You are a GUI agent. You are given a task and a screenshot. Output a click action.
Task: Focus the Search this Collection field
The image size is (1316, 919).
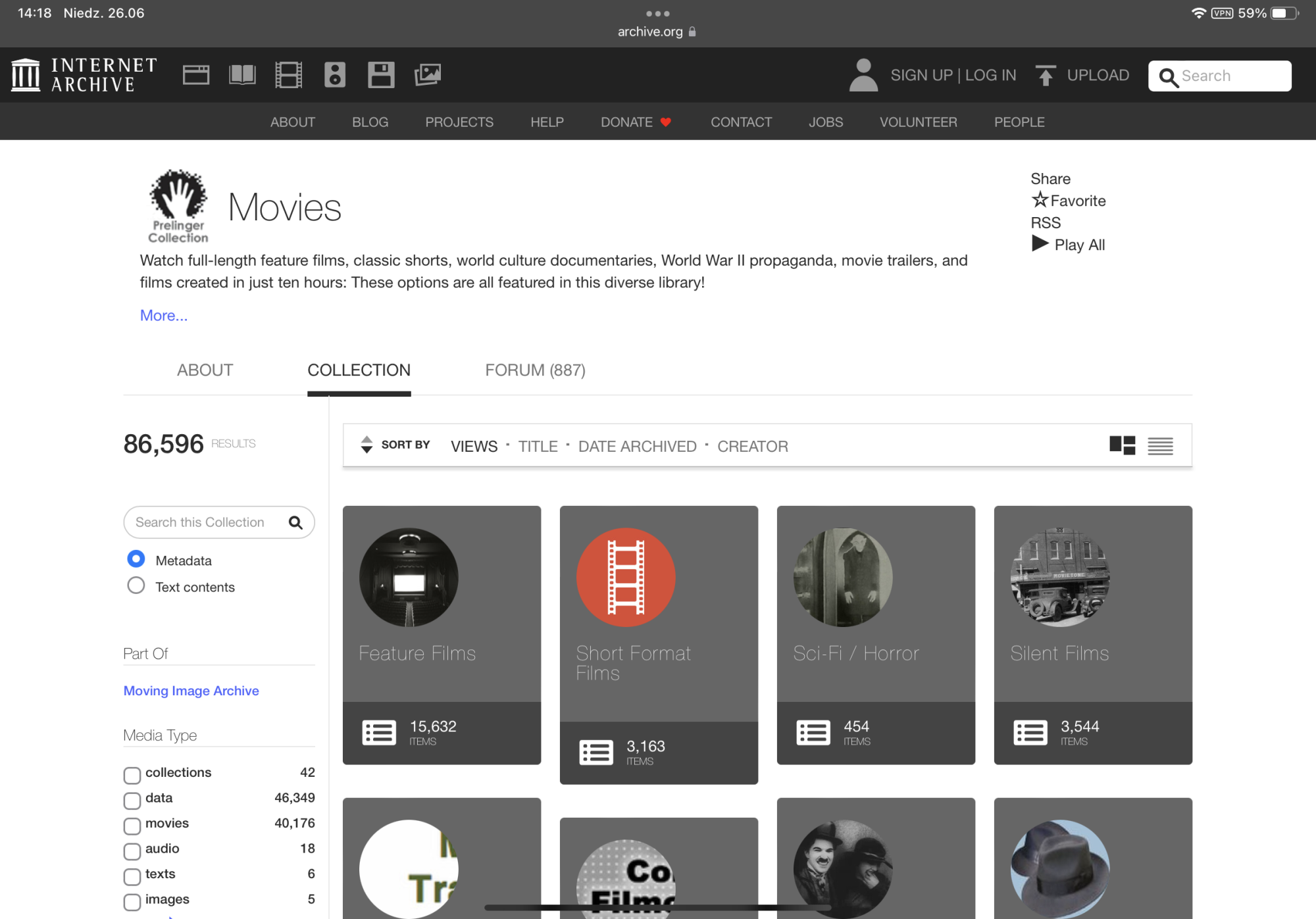tap(219, 522)
